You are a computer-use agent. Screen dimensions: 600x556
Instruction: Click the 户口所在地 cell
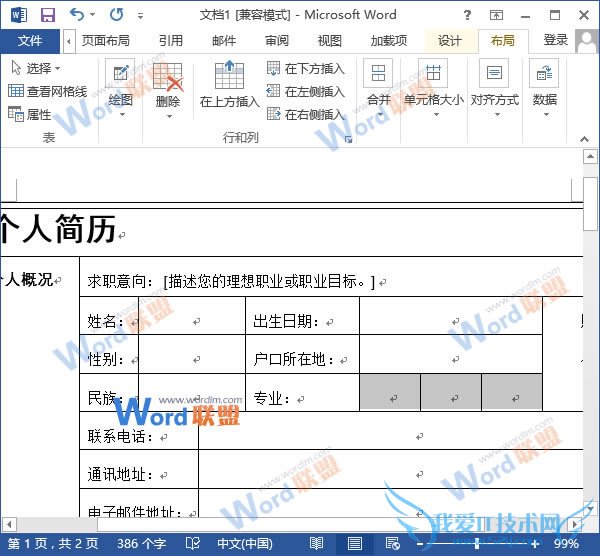pos(302,355)
